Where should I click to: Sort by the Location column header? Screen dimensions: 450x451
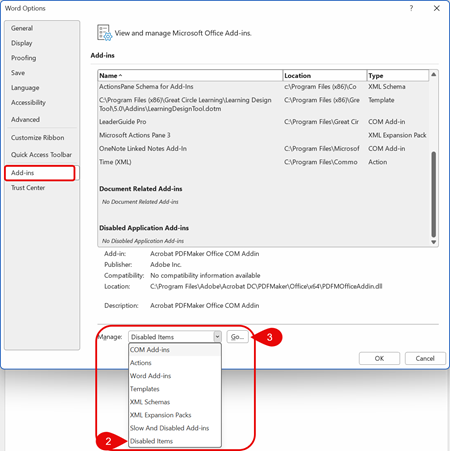[325, 76]
